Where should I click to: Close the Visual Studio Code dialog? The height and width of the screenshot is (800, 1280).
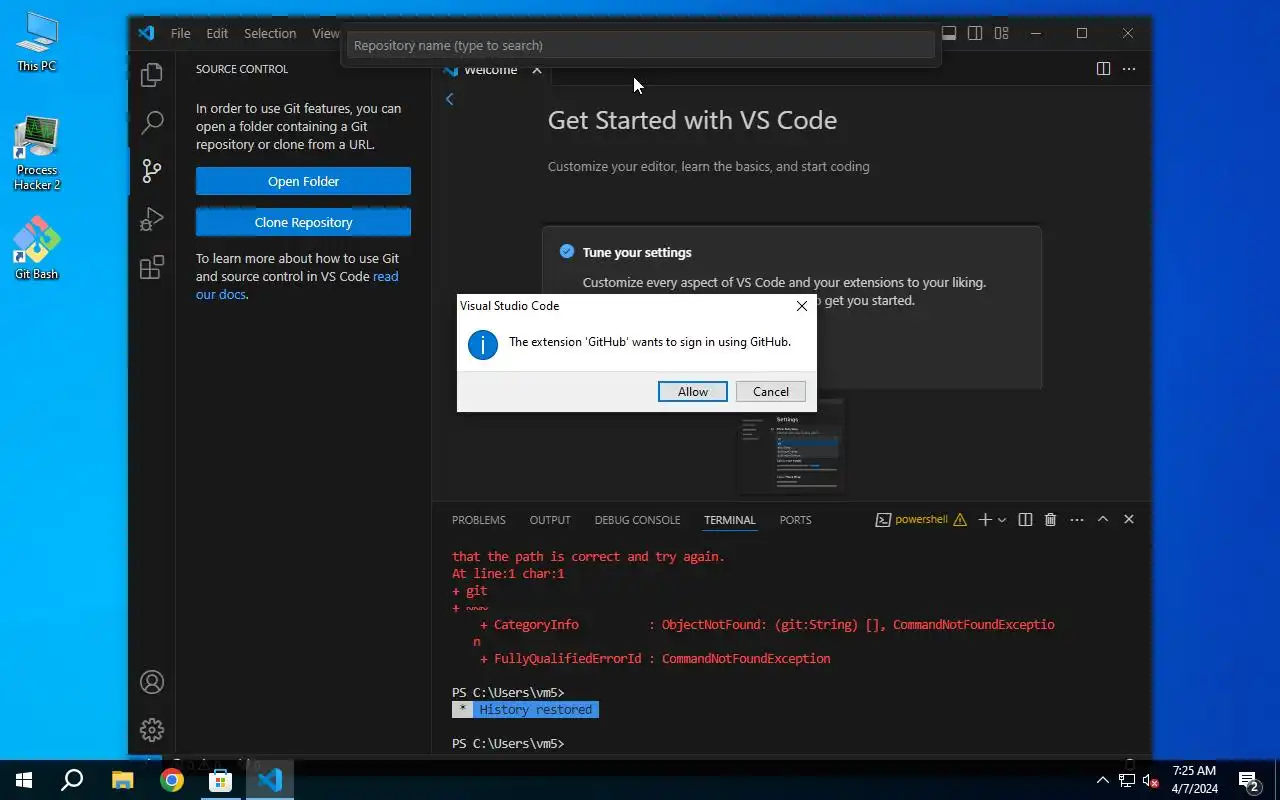pyautogui.click(x=801, y=306)
